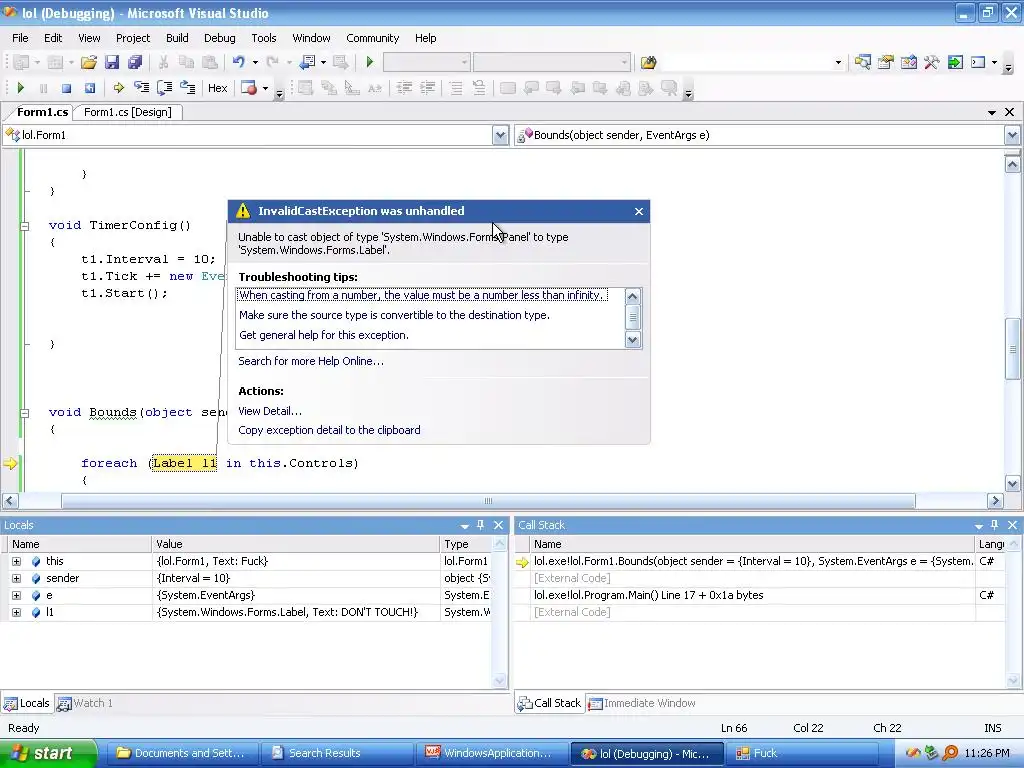Image resolution: width=1024 pixels, height=768 pixels.
Task: Click 'Make sure the source type is convertible' tip
Action: [394, 315]
